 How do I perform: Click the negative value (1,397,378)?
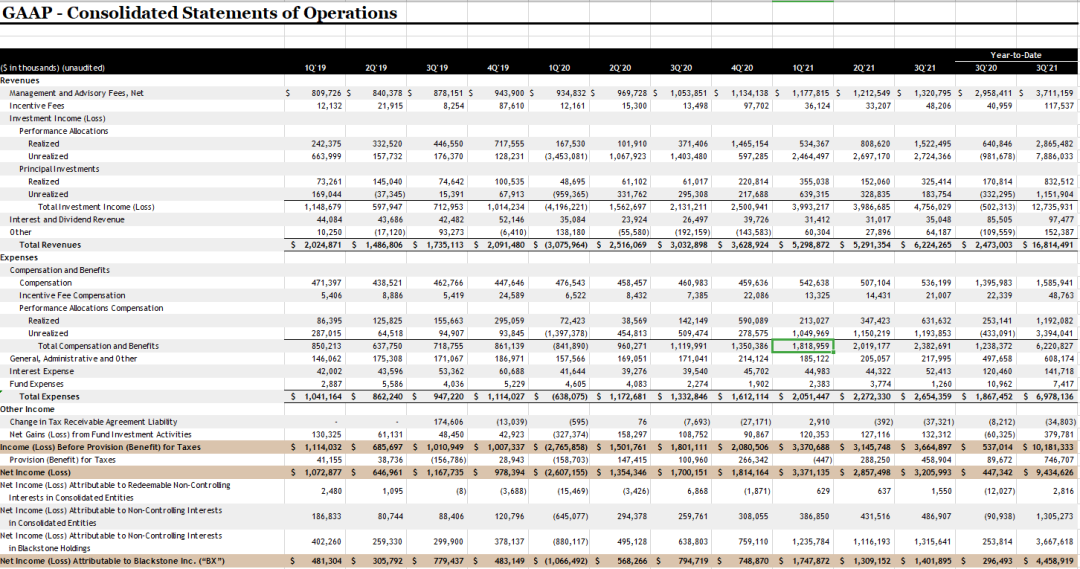(566, 333)
